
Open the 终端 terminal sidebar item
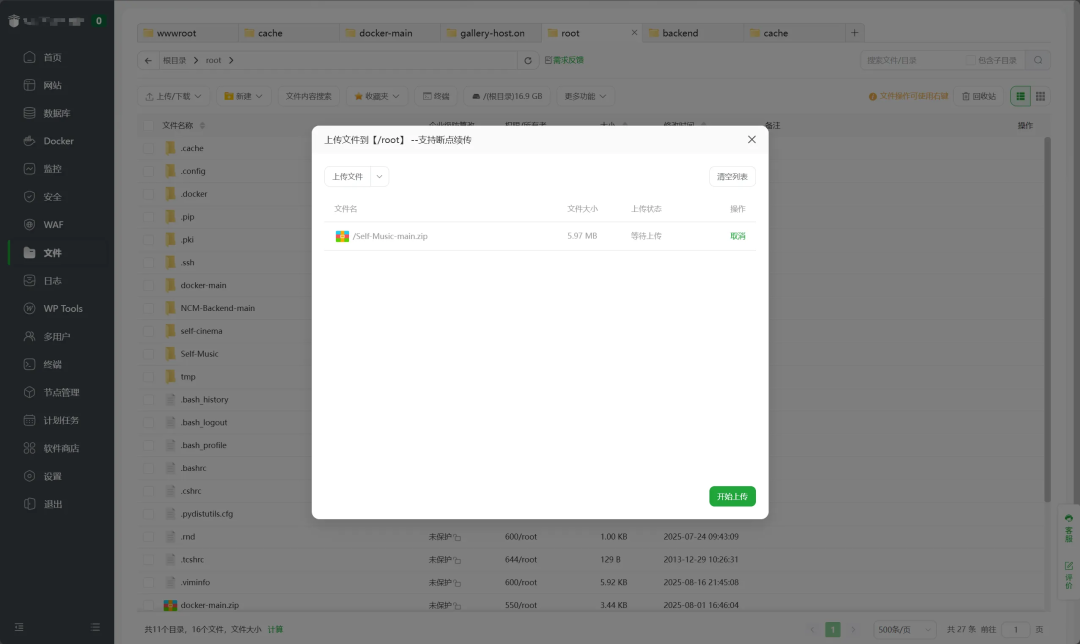click(52, 364)
